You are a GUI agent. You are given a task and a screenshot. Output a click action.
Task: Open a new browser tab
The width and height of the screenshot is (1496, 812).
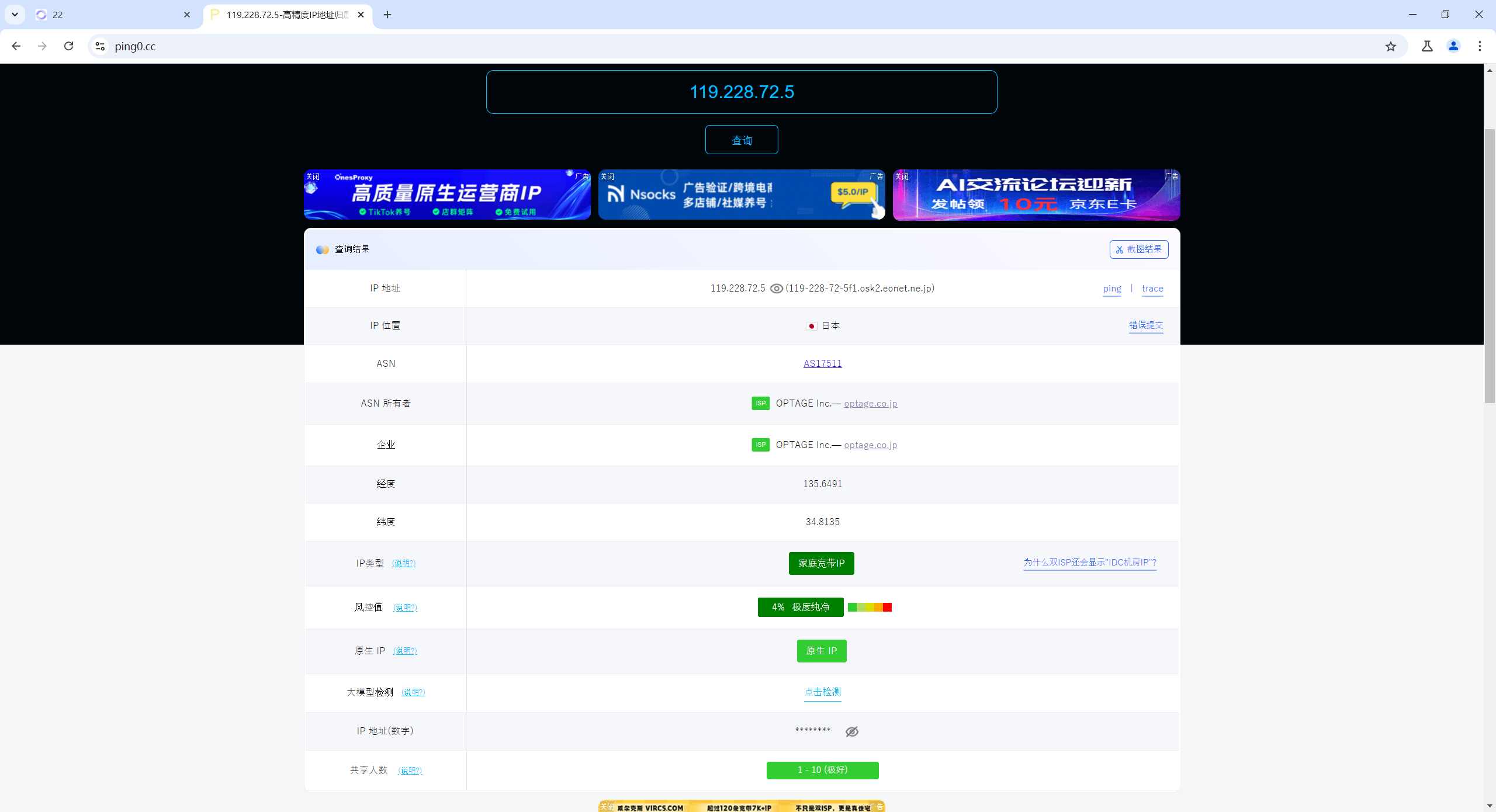coord(387,15)
